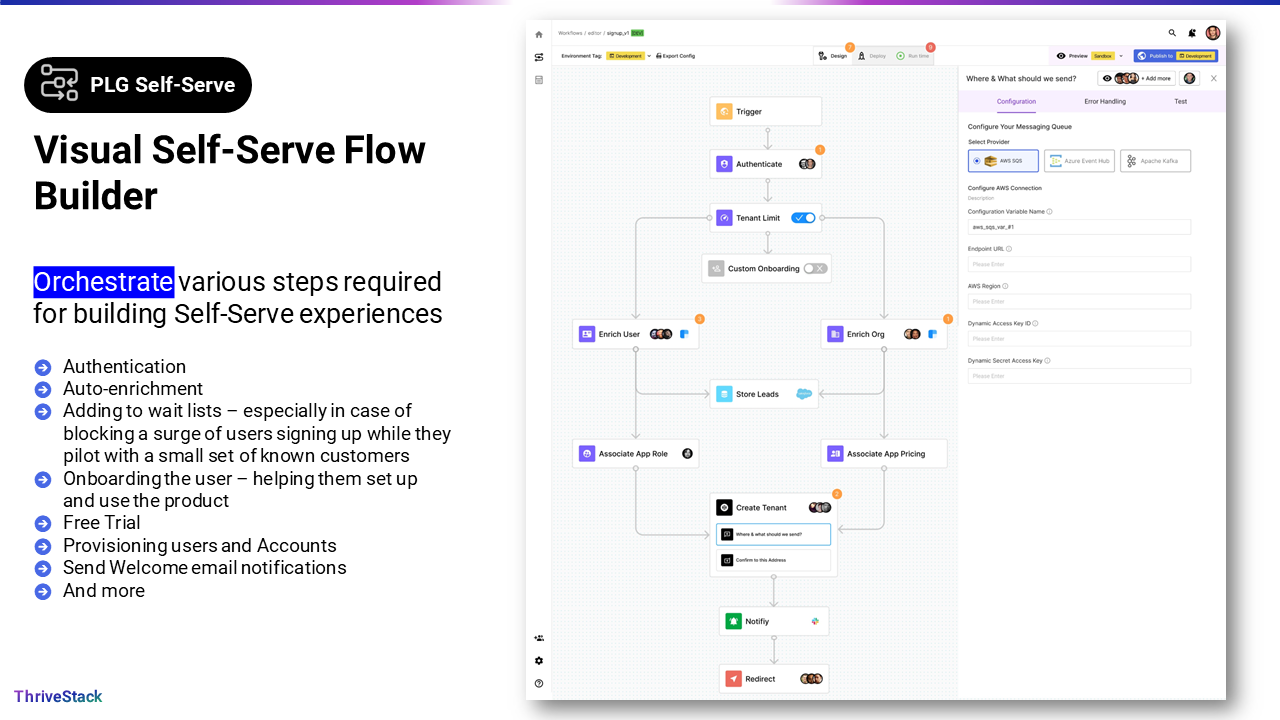Screen dimensions: 1280x720
Task: Click the Custom Onboarding node icon
Action: pyautogui.click(x=716, y=268)
